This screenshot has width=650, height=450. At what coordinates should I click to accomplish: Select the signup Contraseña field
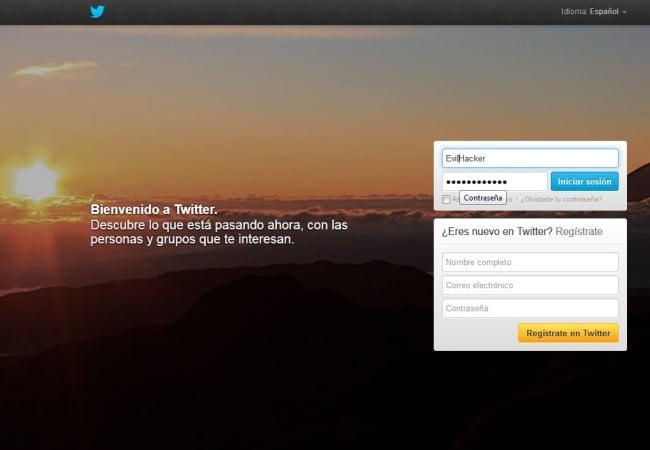(x=530, y=308)
